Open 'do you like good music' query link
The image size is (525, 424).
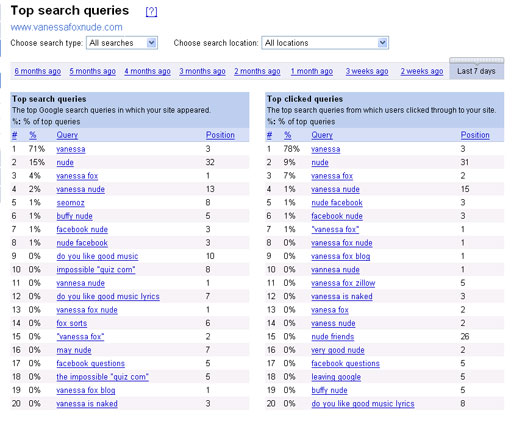(97, 256)
